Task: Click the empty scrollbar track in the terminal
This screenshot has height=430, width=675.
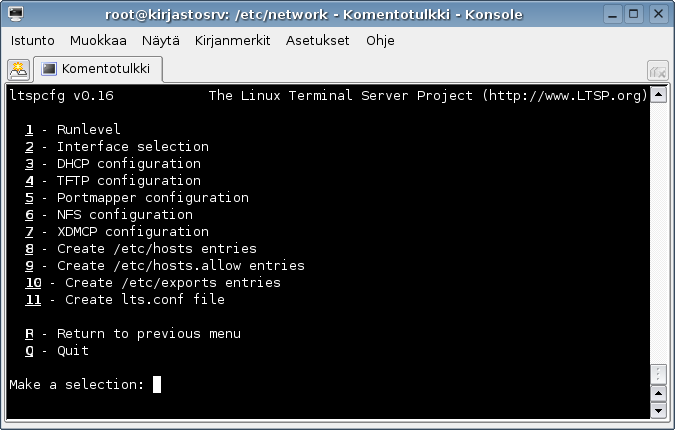Action: [x=658, y=230]
